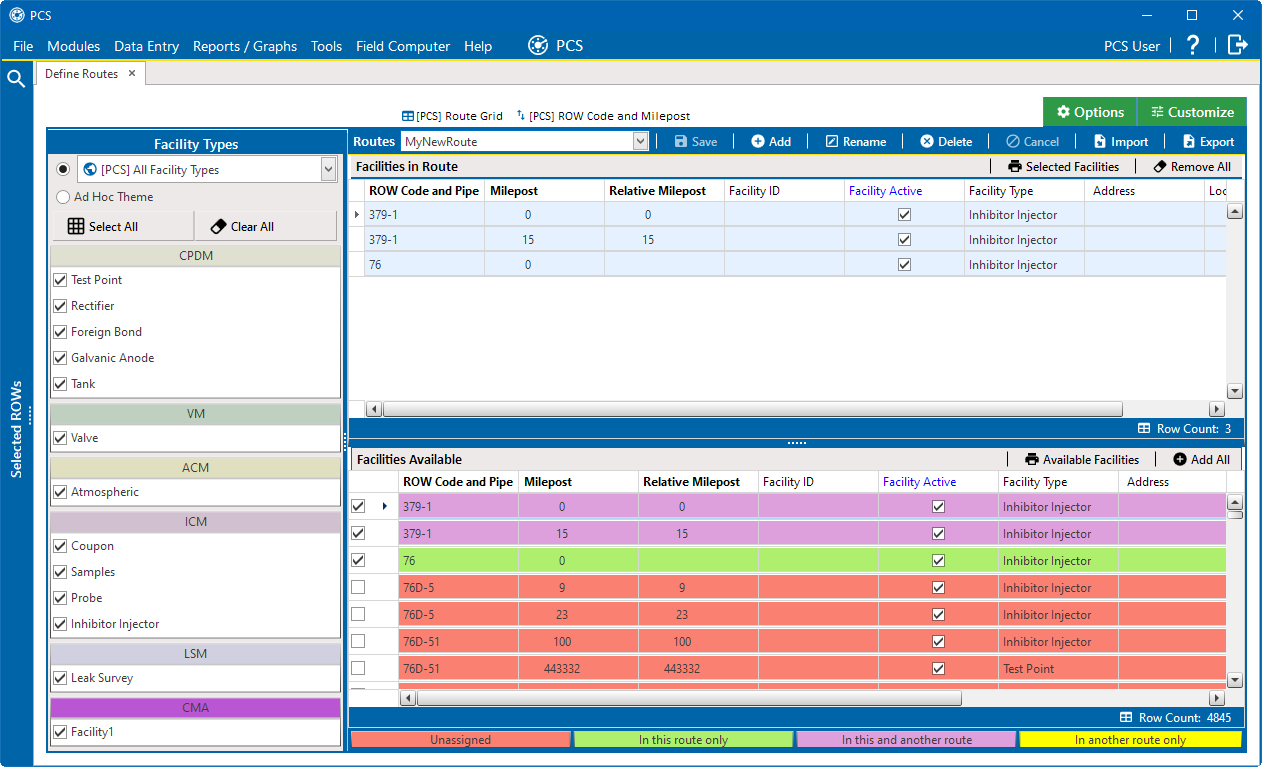Image resolution: width=1262 pixels, height=767 pixels.
Task: Click Select All grid button
Action: [x=123, y=226]
